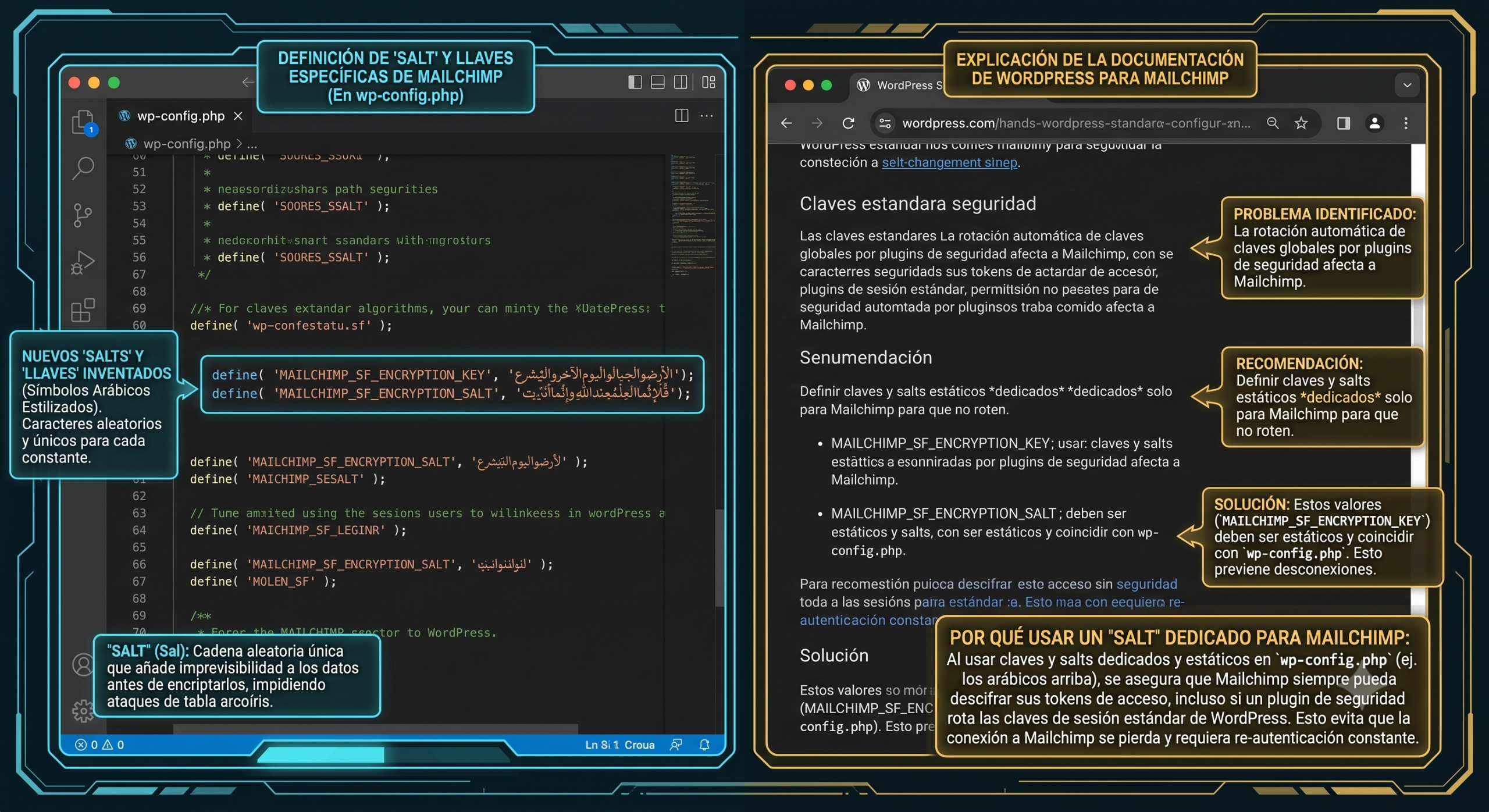Click the editor horizontal scrollbar

375,728
